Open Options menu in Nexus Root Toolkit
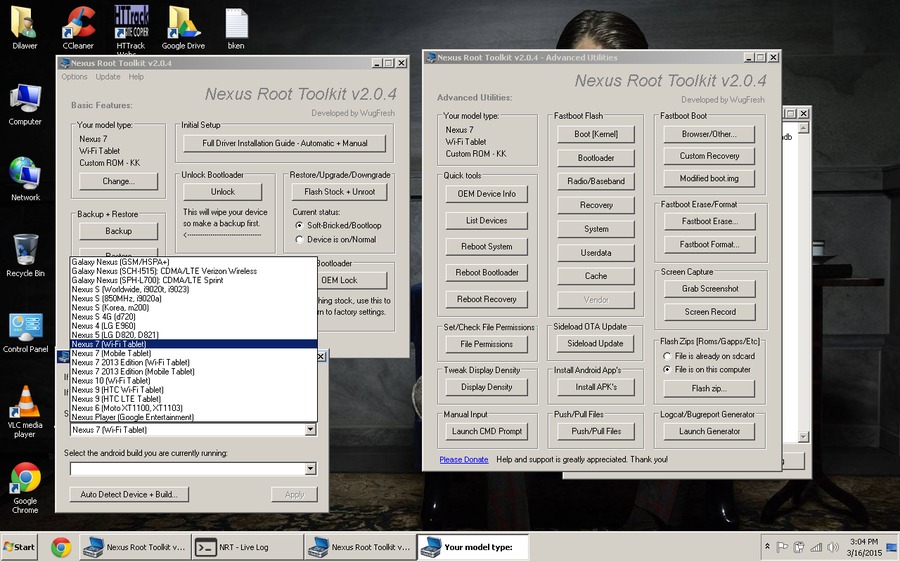This screenshot has height=562, width=900. (x=75, y=77)
